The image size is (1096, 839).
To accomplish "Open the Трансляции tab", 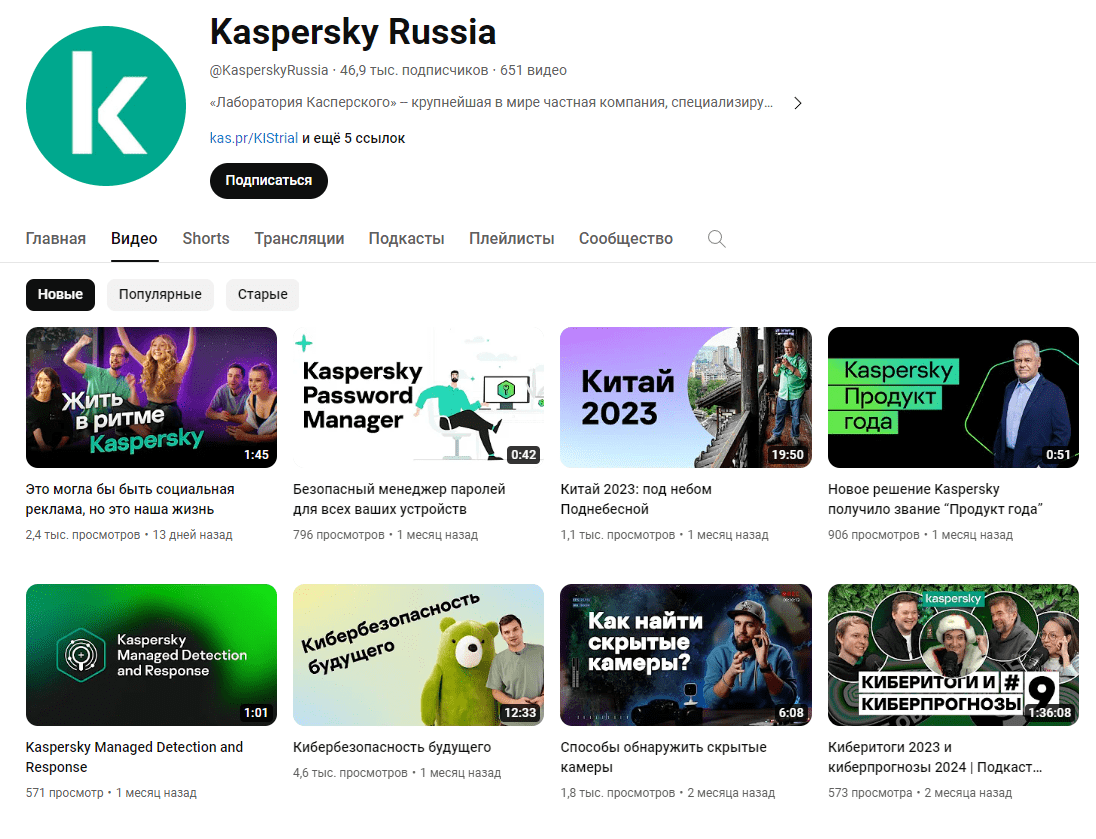I will point(299,238).
